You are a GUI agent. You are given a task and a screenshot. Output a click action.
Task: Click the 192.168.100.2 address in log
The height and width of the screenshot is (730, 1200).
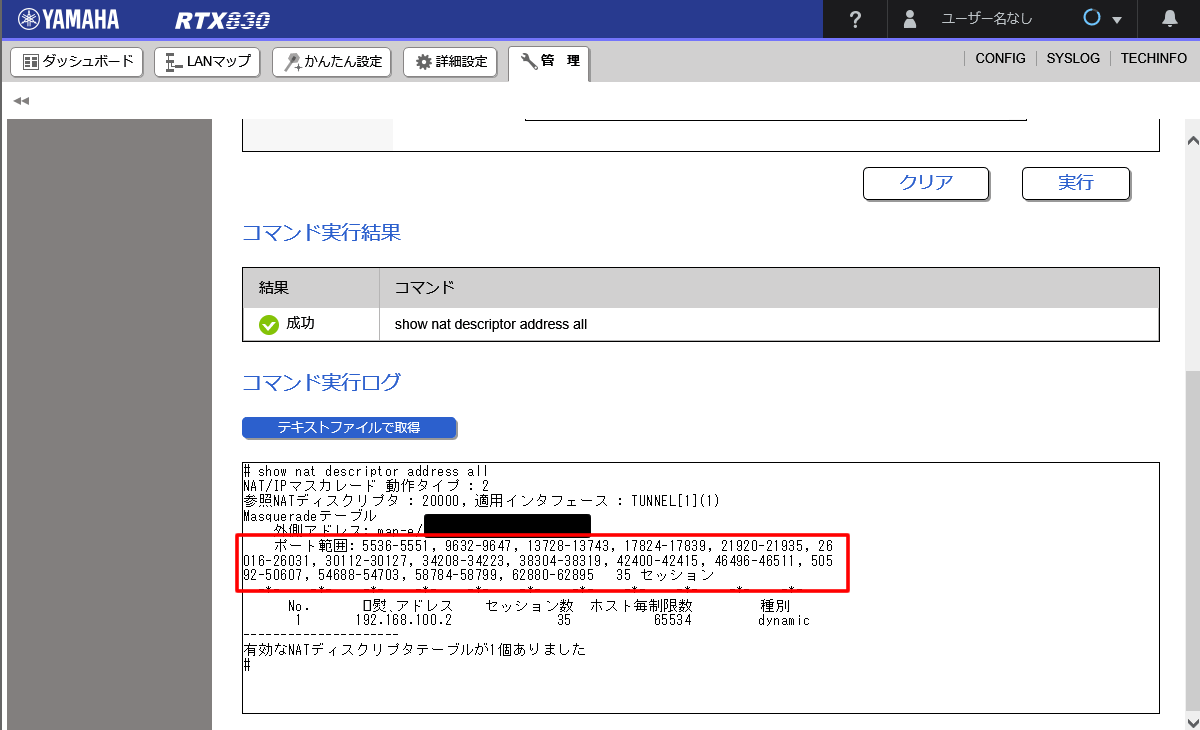(403, 620)
